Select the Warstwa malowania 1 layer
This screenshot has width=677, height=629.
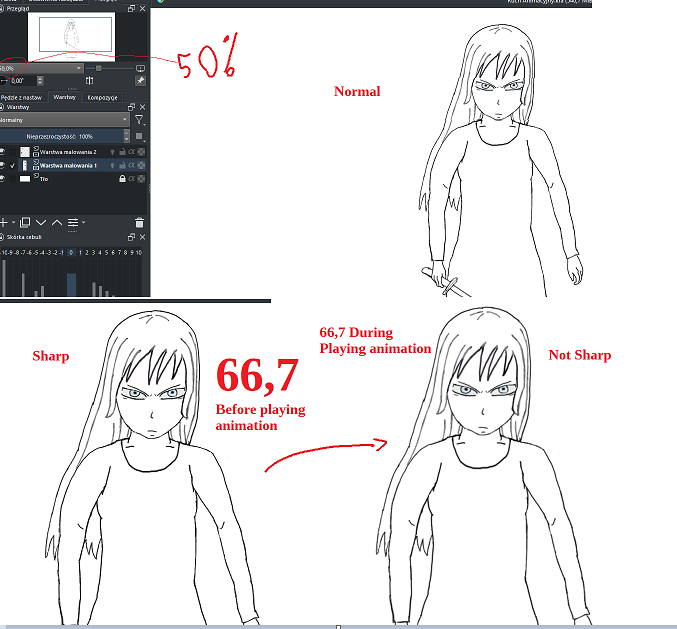(68, 165)
